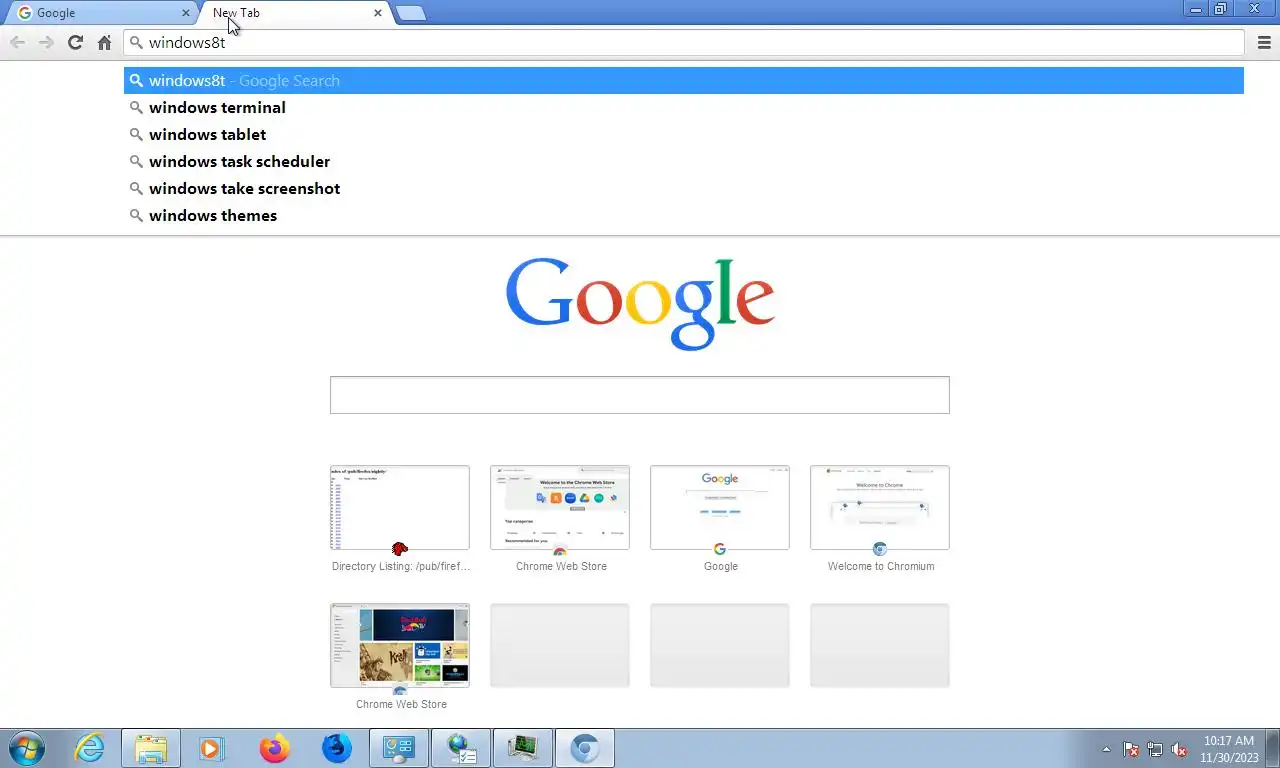Open the Directory Listing thumbnail

point(400,507)
